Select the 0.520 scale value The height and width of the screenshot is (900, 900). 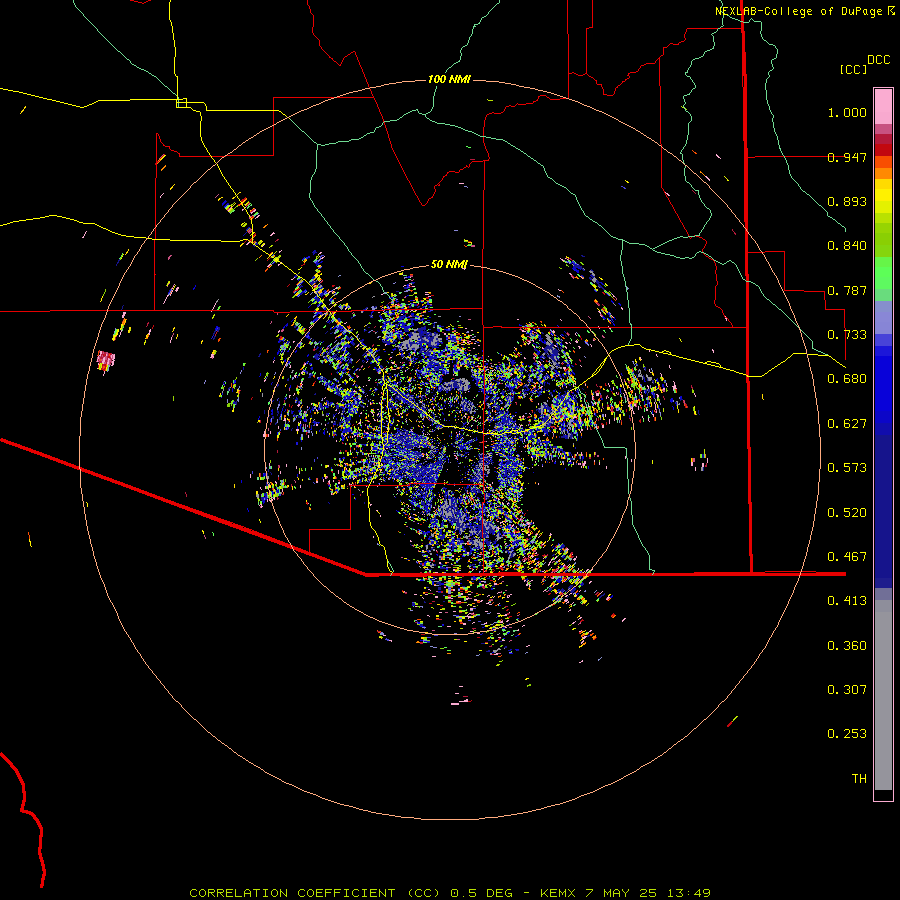(847, 513)
